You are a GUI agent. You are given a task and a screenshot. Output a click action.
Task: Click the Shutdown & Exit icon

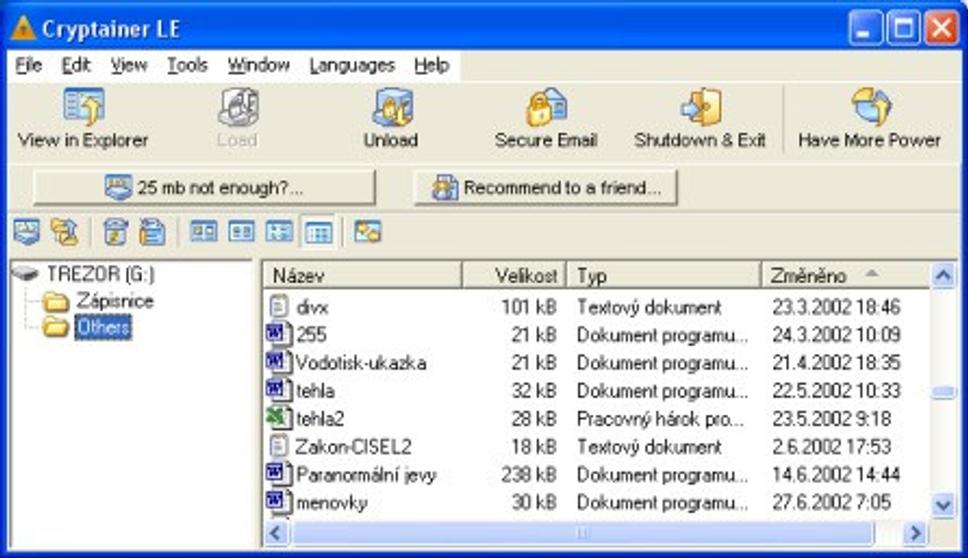[701, 107]
